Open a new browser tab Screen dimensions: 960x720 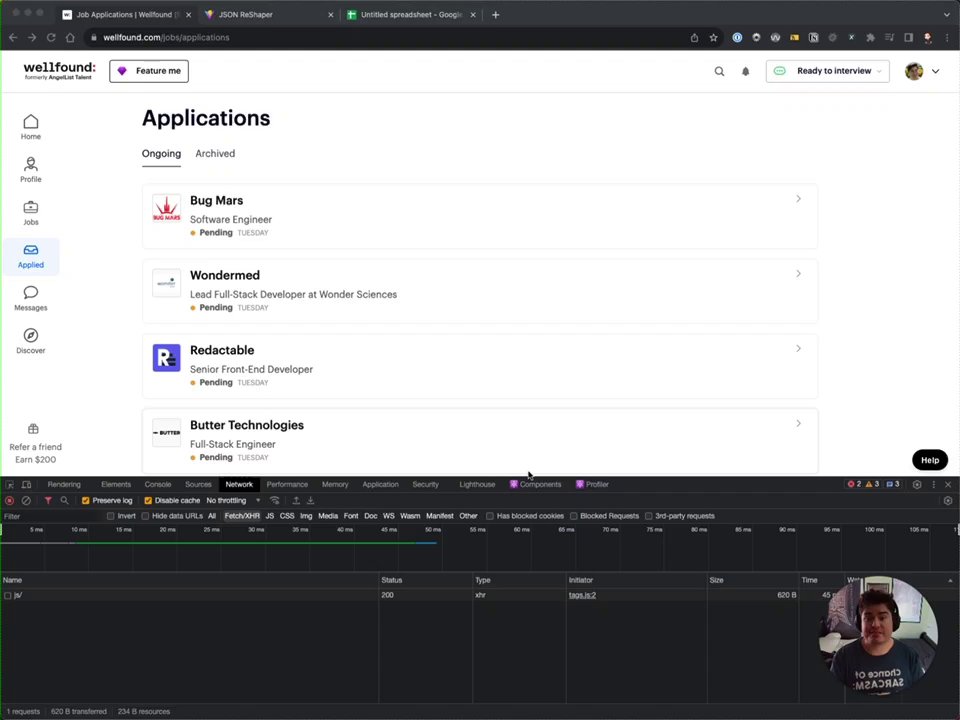pos(495,15)
